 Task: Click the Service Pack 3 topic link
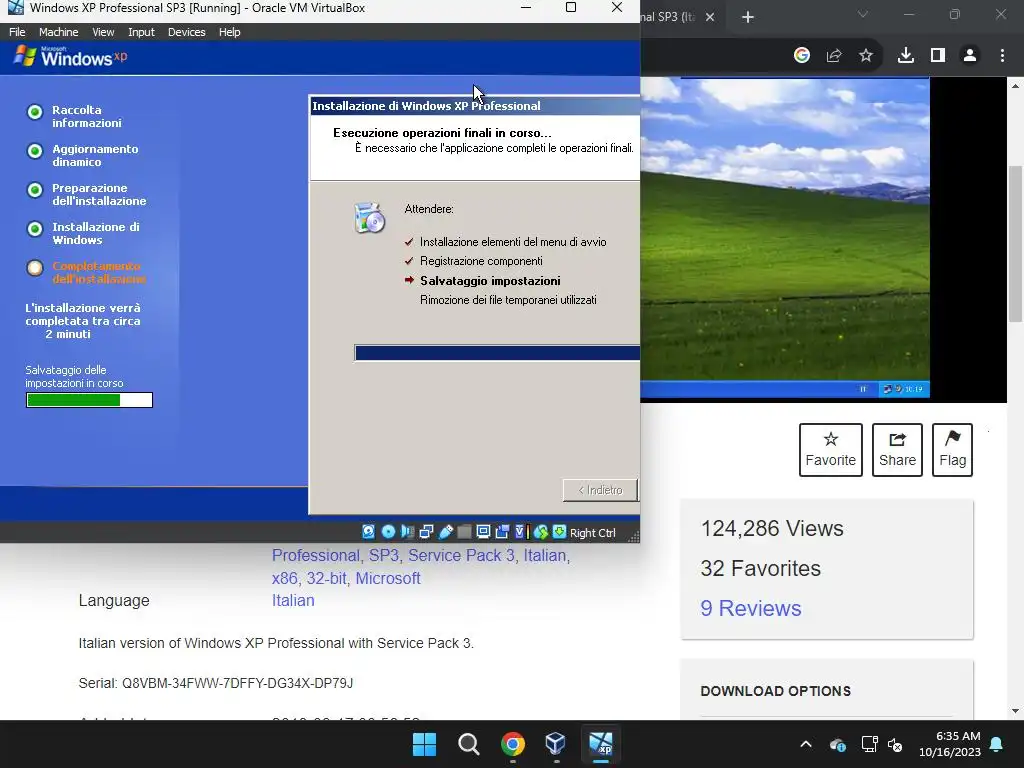pos(461,555)
